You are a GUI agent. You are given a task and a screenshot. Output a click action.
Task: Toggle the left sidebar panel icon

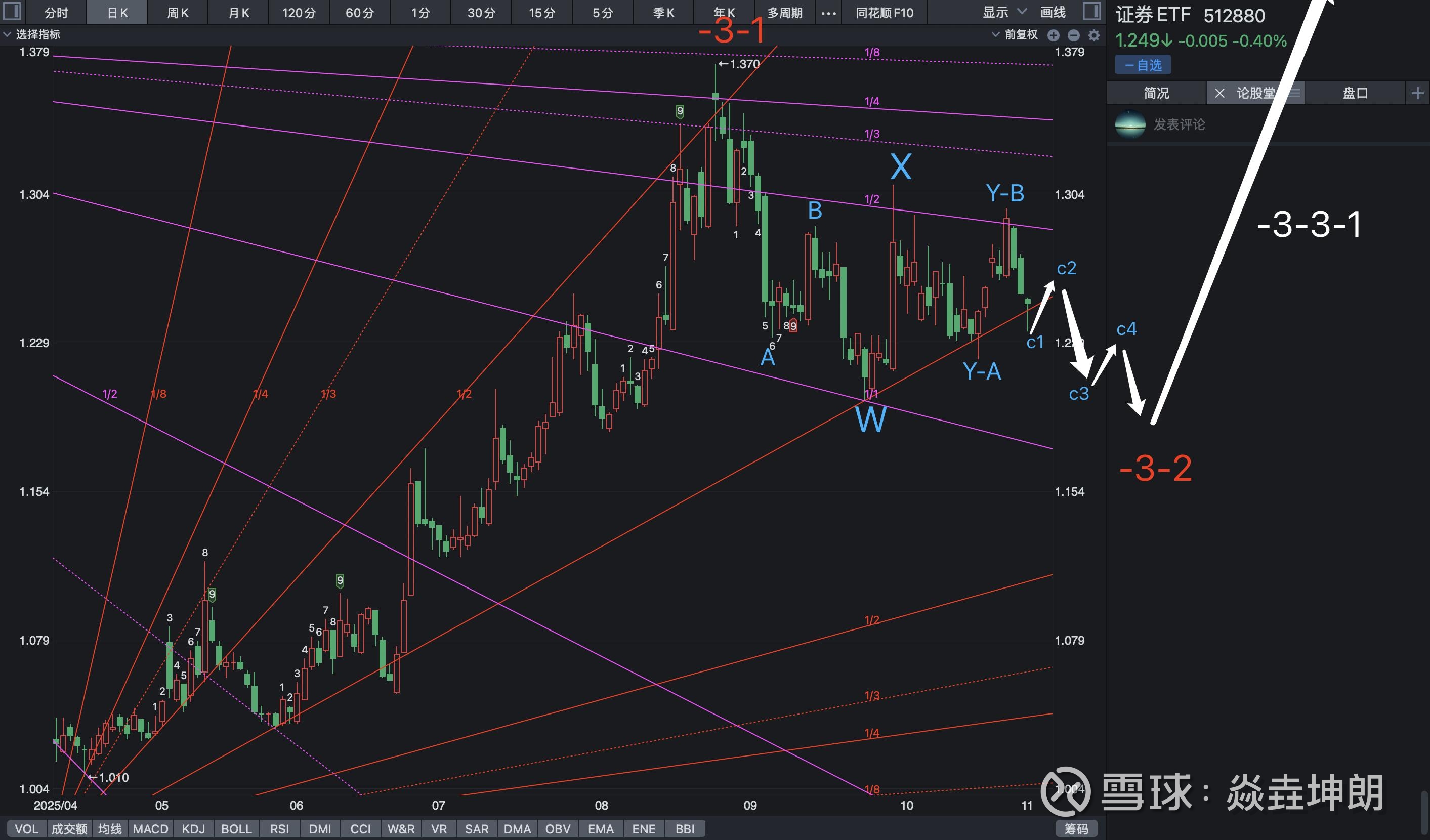[x=12, y=11]
